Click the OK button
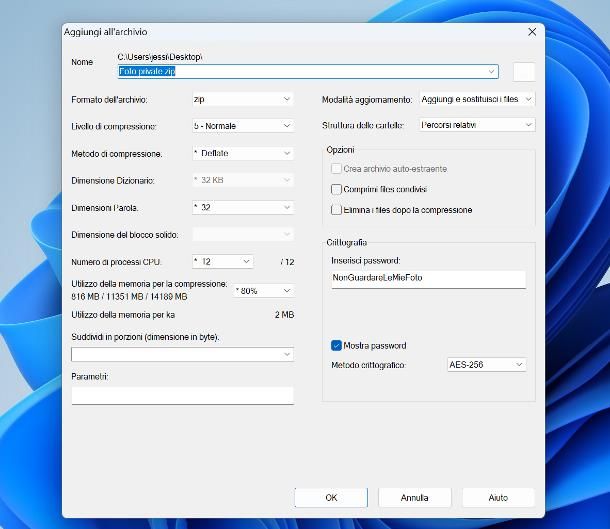 tap(331, 497)
